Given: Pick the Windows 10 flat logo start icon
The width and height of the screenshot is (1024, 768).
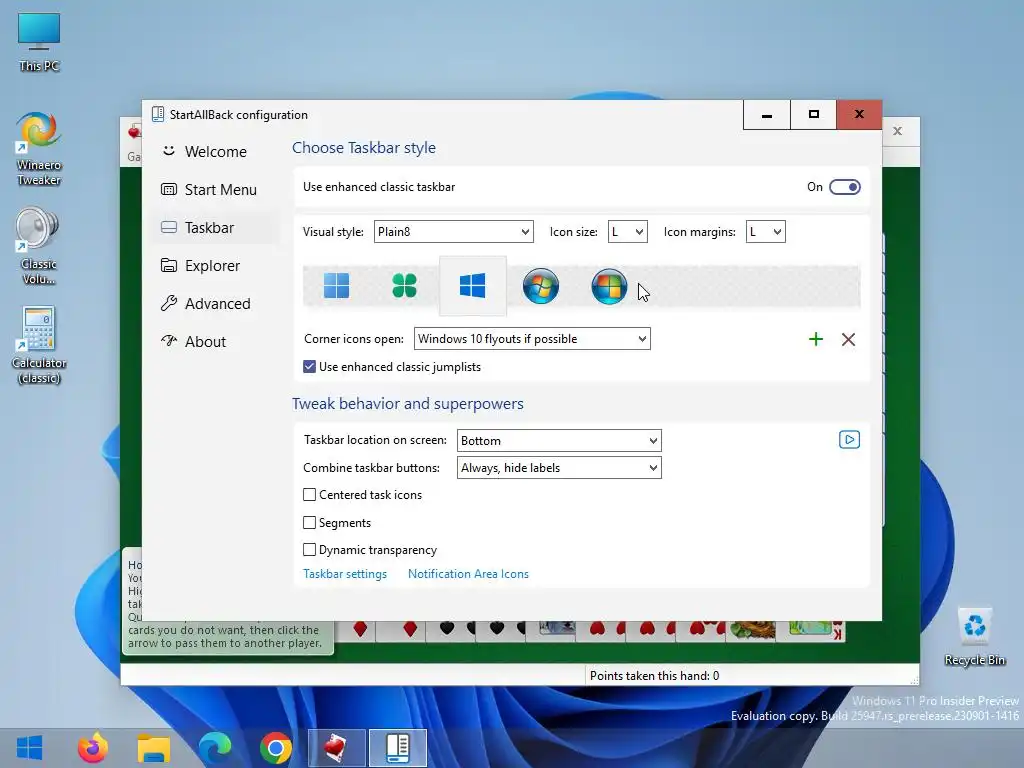Looking at the screenshot, I should [472, 285].
